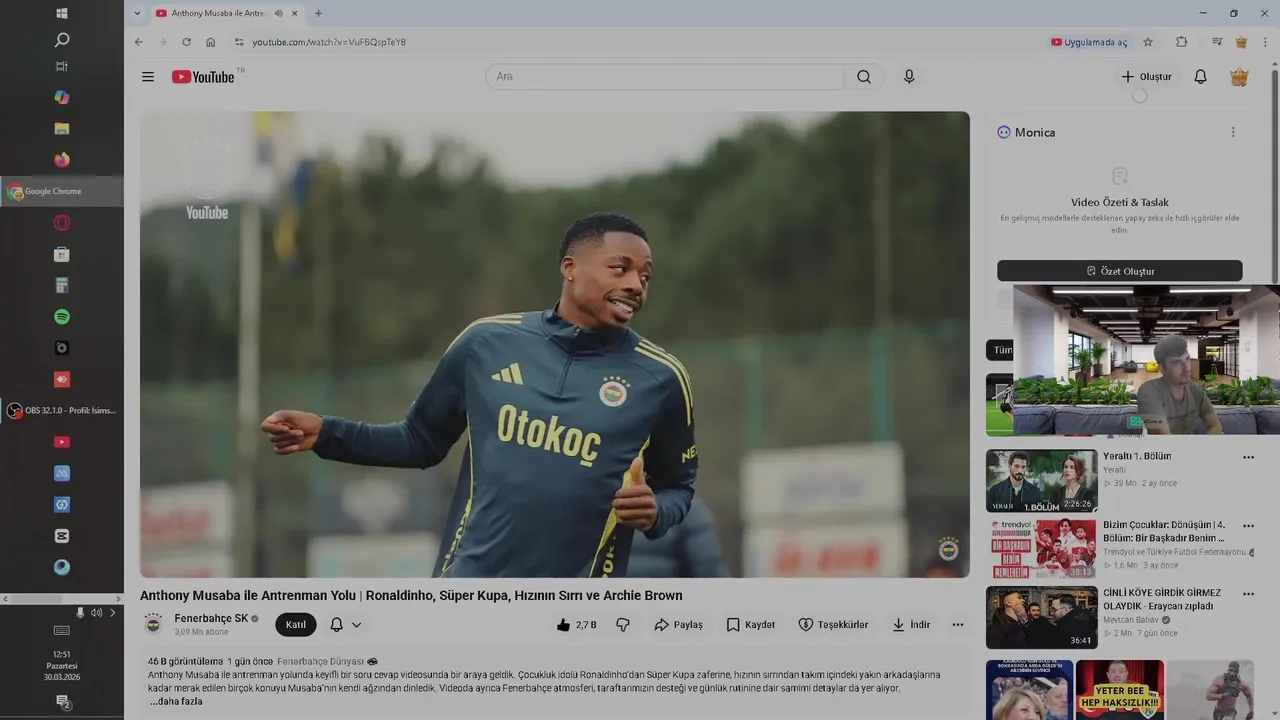The image size is (1280, 720).
Task: Dislike the Anthony Musaba video
Action: tap(623, 625)
